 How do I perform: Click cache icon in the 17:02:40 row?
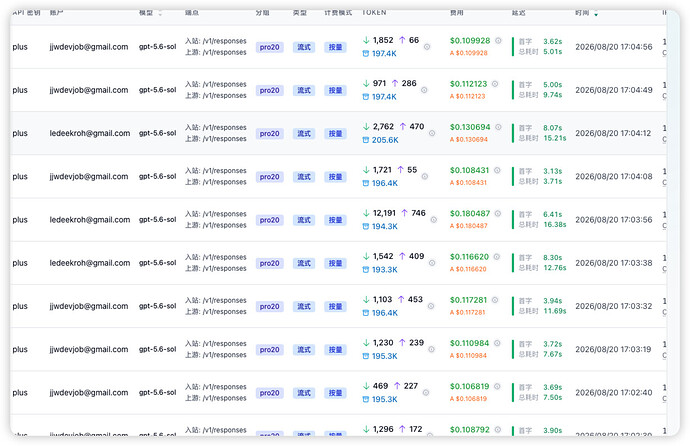(365, 399)
